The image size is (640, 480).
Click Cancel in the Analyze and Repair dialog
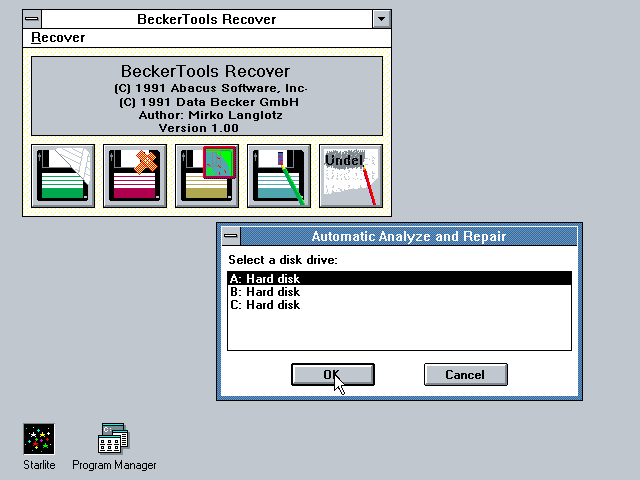coord(466,374)
